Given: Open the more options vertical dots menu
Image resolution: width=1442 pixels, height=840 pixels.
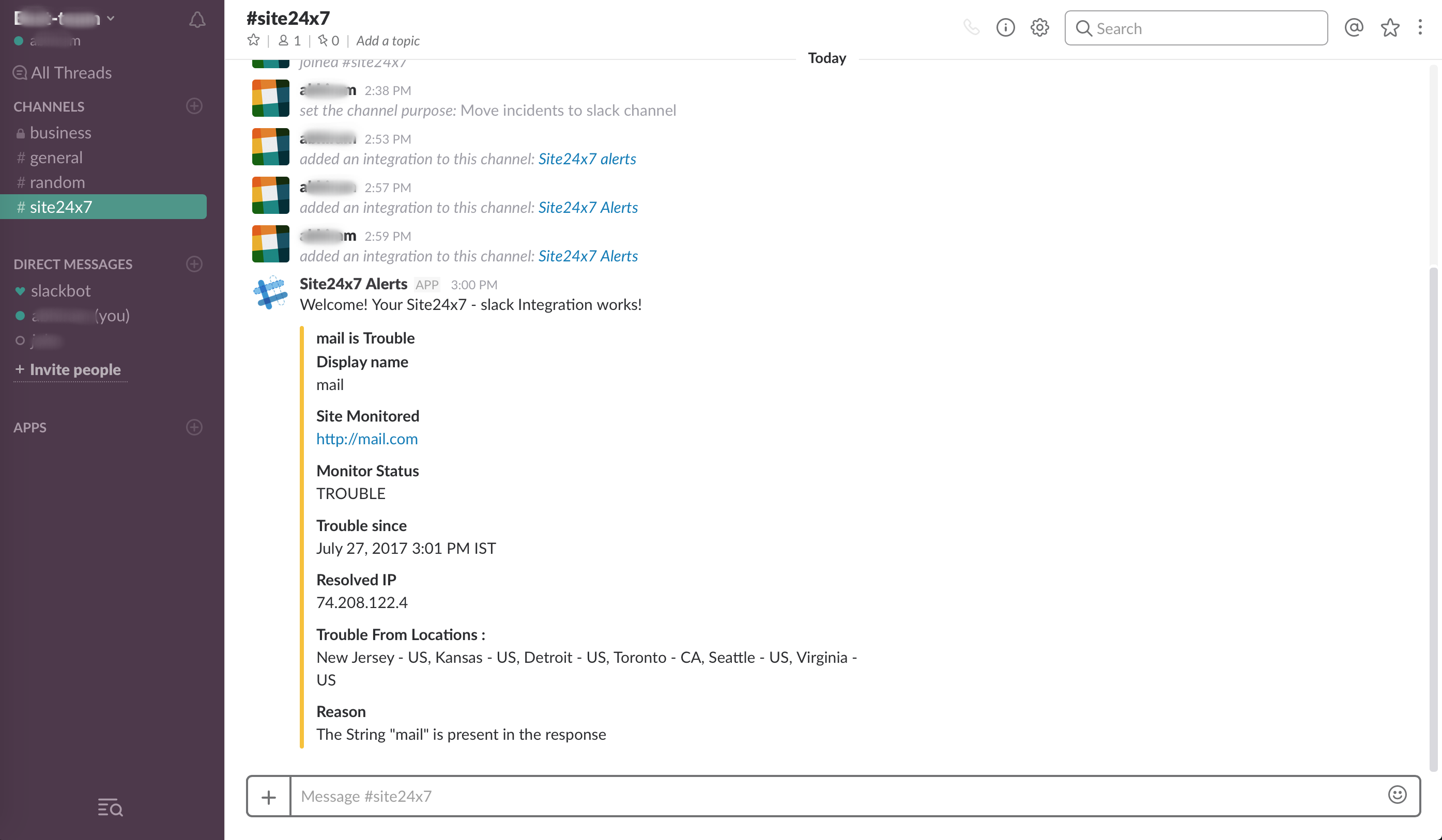Looking at the screenshot, I should tap(1420, 27).
